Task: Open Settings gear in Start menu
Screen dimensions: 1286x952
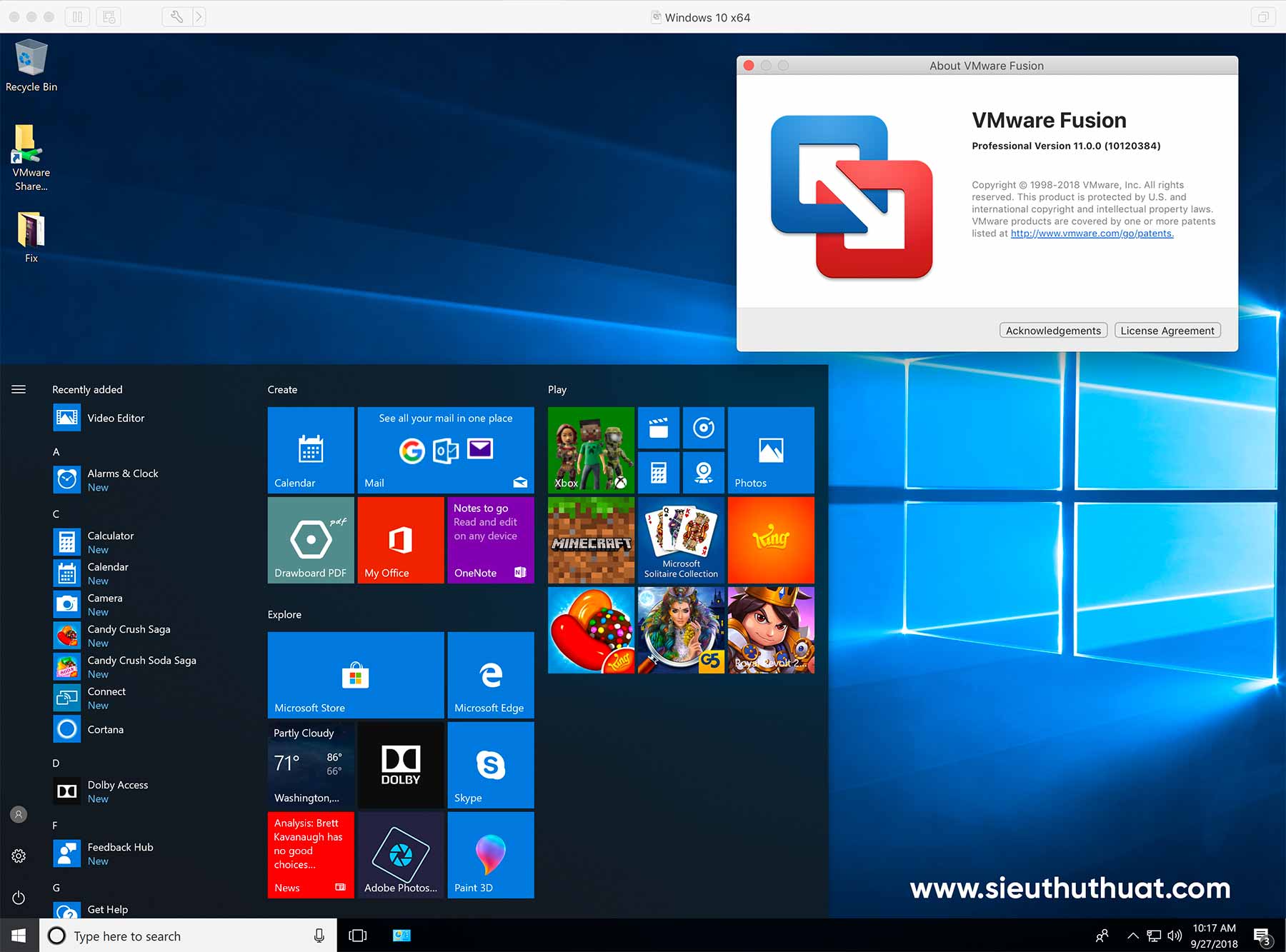Action: [x=19, y=856]
